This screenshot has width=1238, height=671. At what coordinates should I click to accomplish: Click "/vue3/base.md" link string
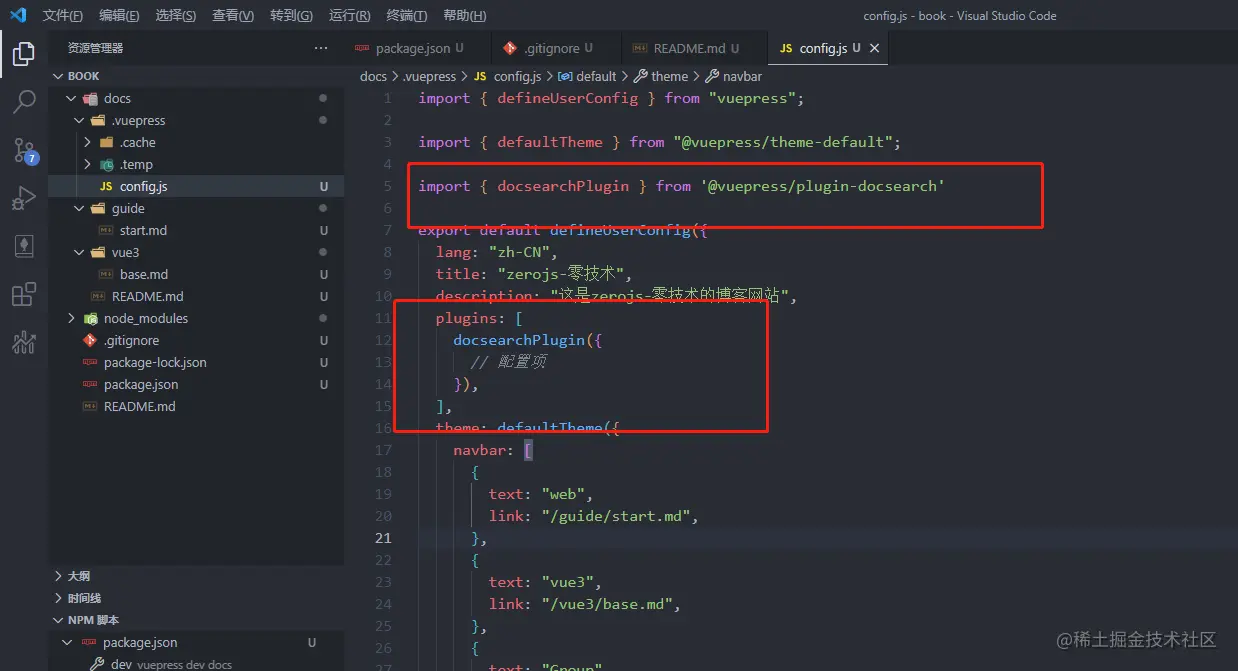610,604
